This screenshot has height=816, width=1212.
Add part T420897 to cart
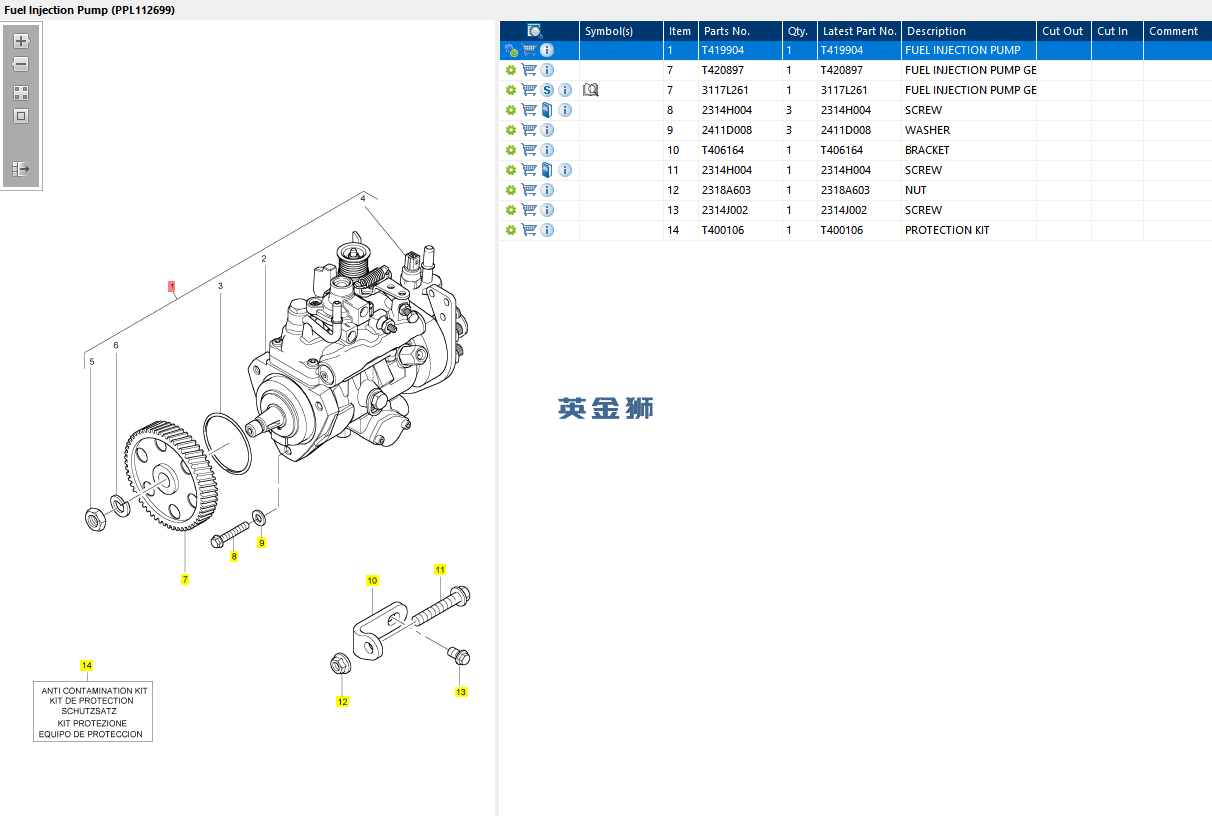coord(529,70)
